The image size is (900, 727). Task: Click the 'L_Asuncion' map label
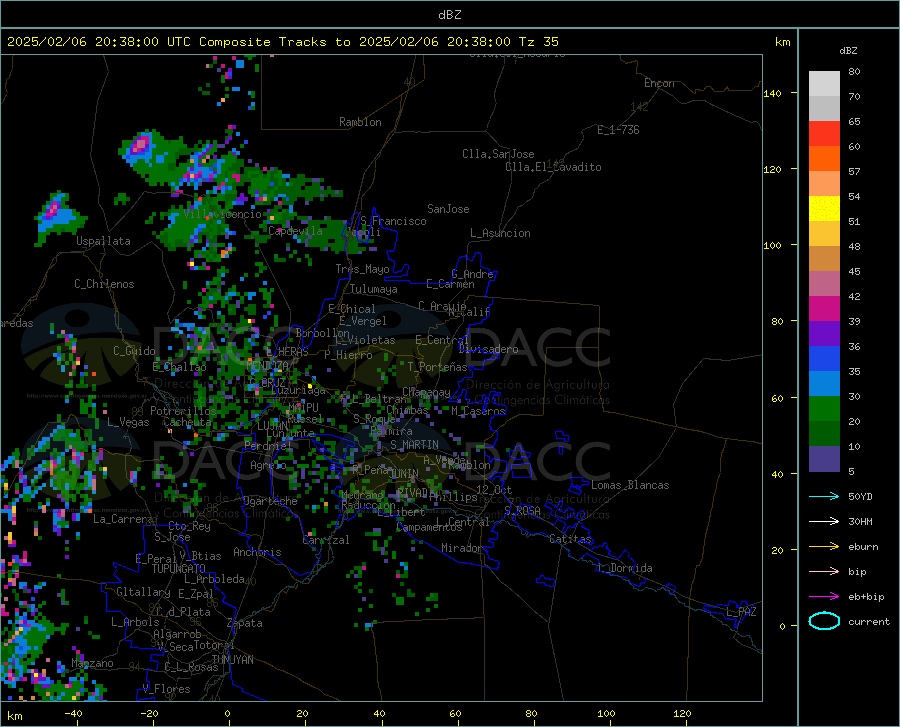click(x=500, y=233)
